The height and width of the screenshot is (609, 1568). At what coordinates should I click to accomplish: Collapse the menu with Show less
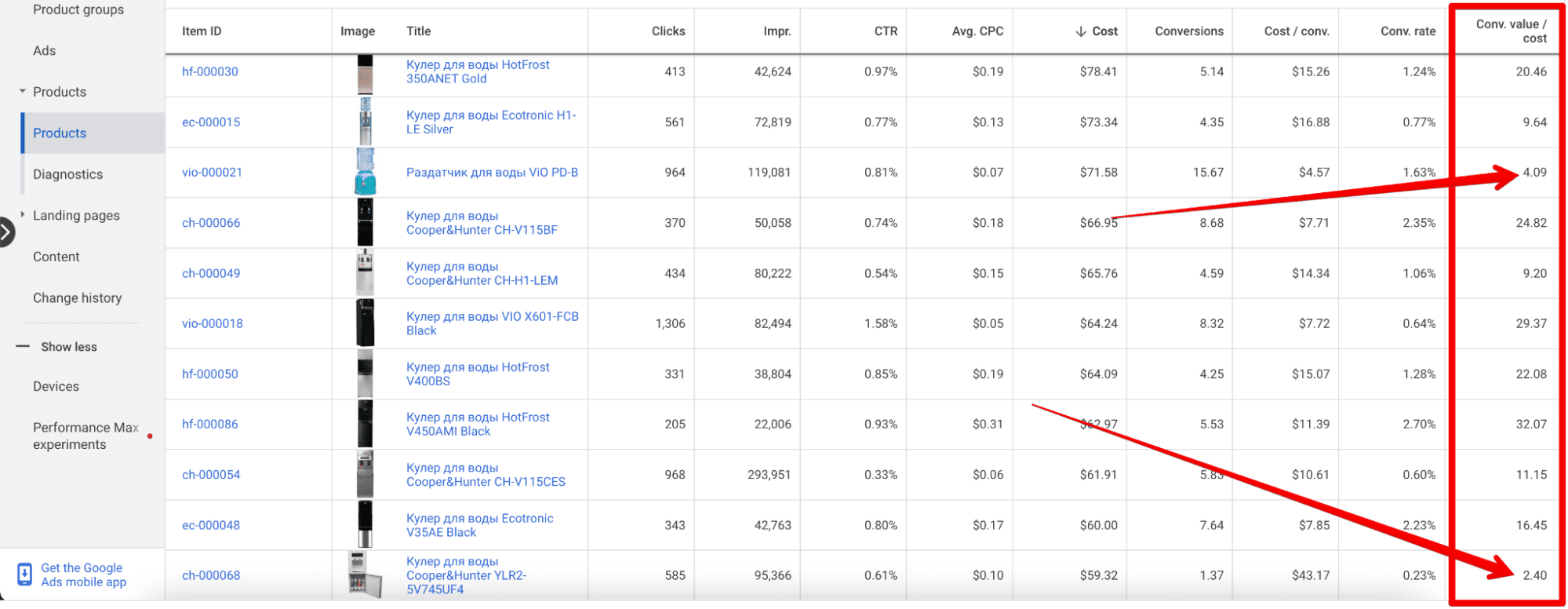point(68,347)
